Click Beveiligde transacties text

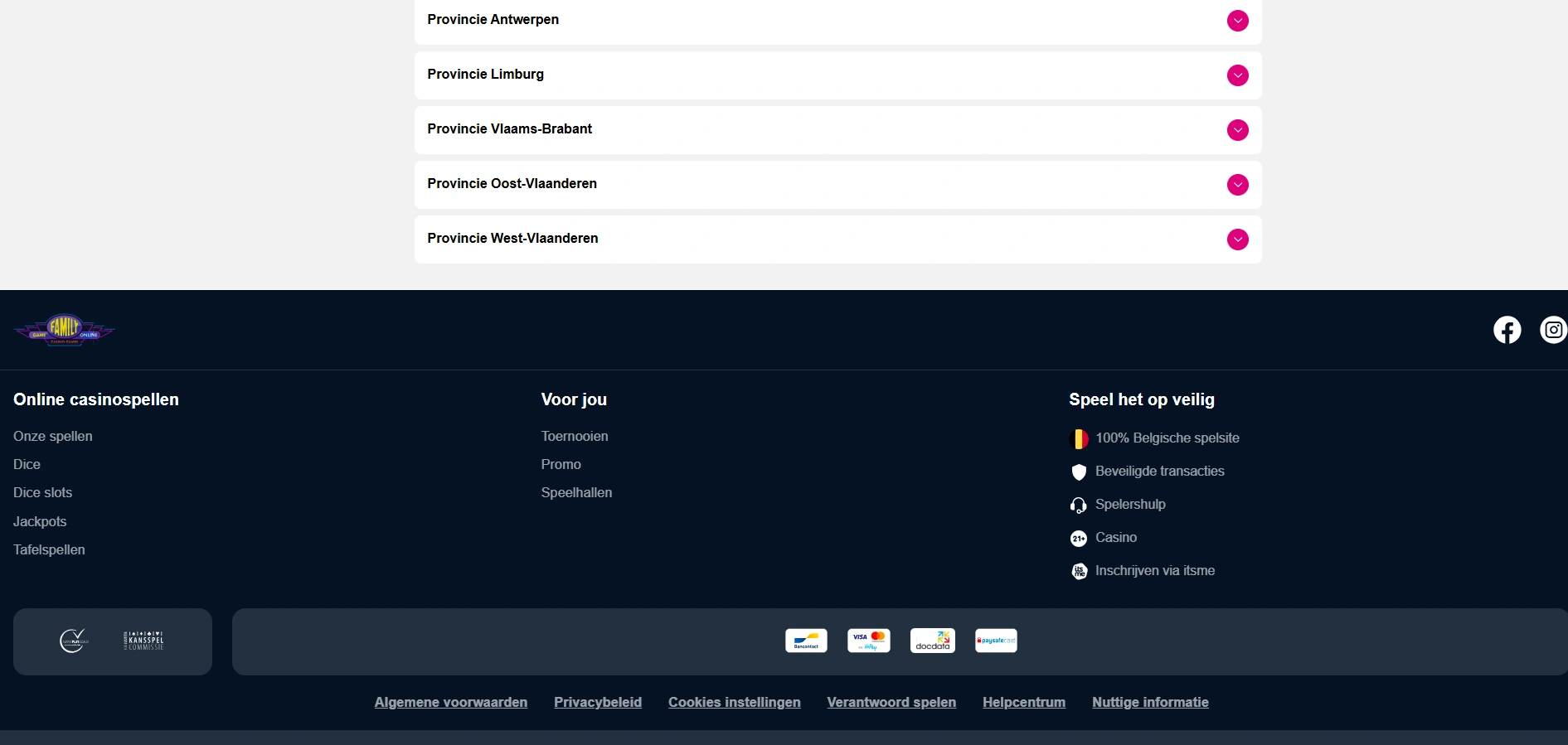coord(1160,471)
